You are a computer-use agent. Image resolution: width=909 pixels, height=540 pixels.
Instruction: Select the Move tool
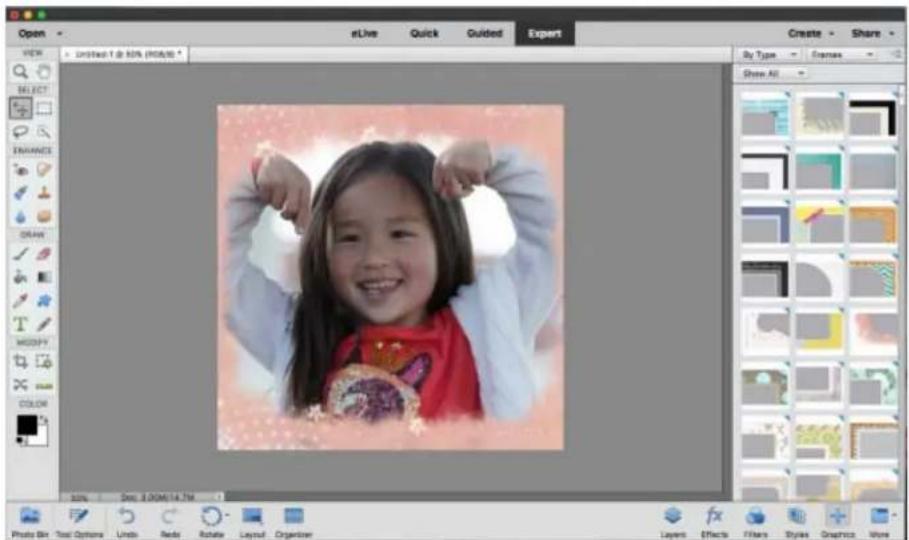(x=20, y=108)
